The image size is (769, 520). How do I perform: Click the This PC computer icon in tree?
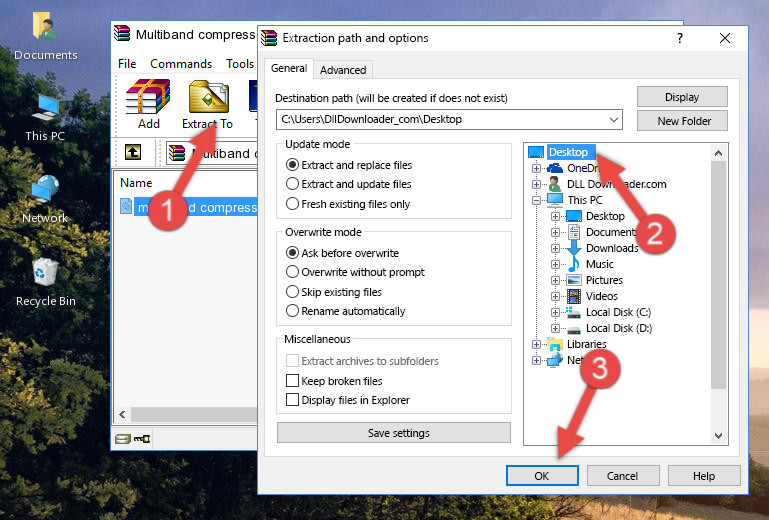(x=555, y=200)
